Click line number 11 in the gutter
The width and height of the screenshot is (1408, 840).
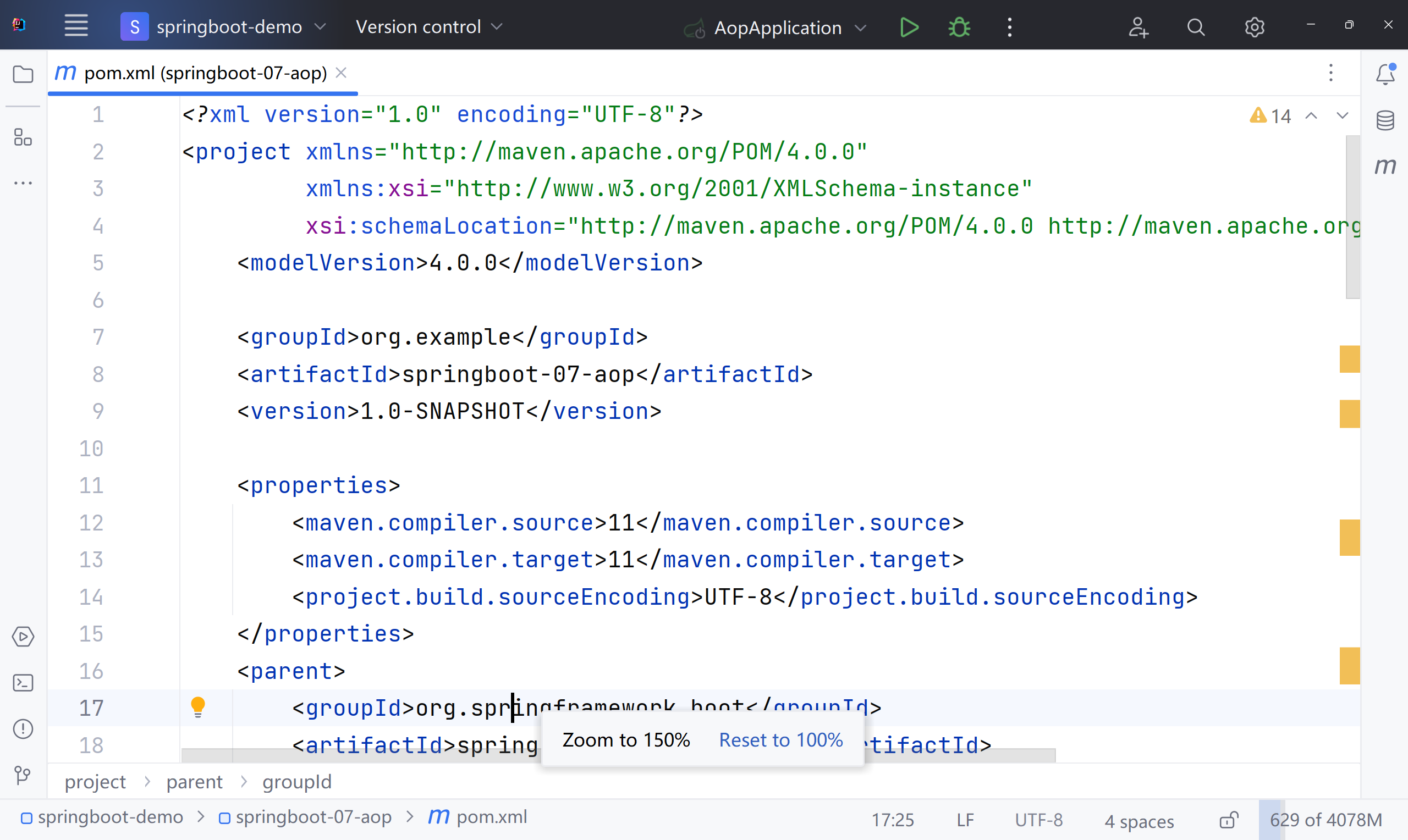91,485
